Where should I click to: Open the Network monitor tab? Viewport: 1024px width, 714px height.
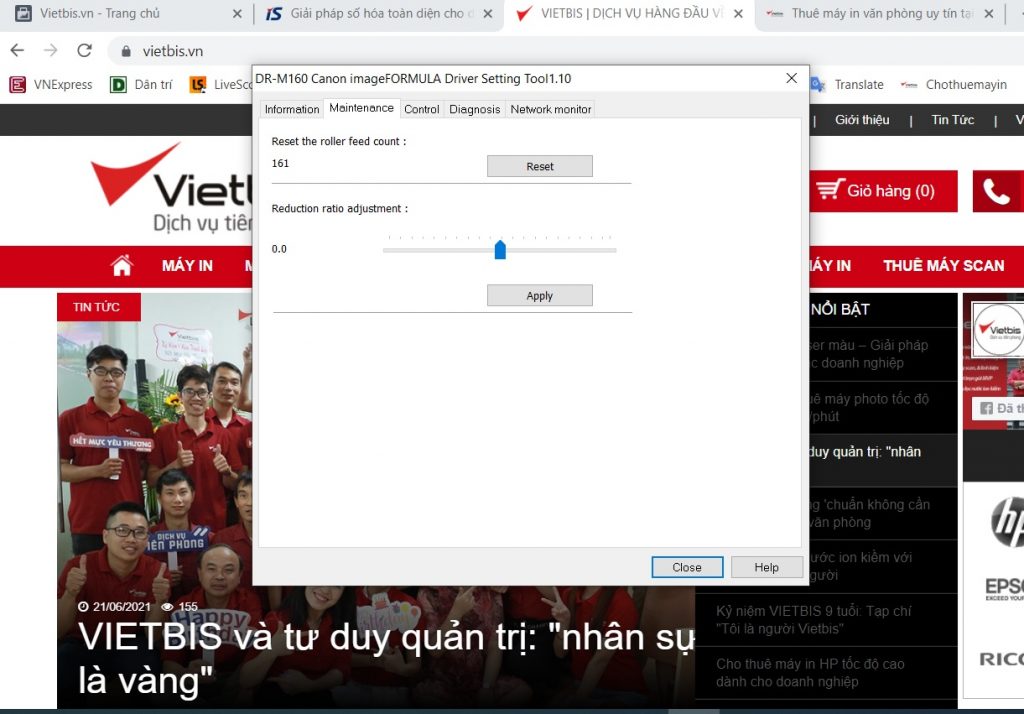pyautogui.click(x=551, y=109)
